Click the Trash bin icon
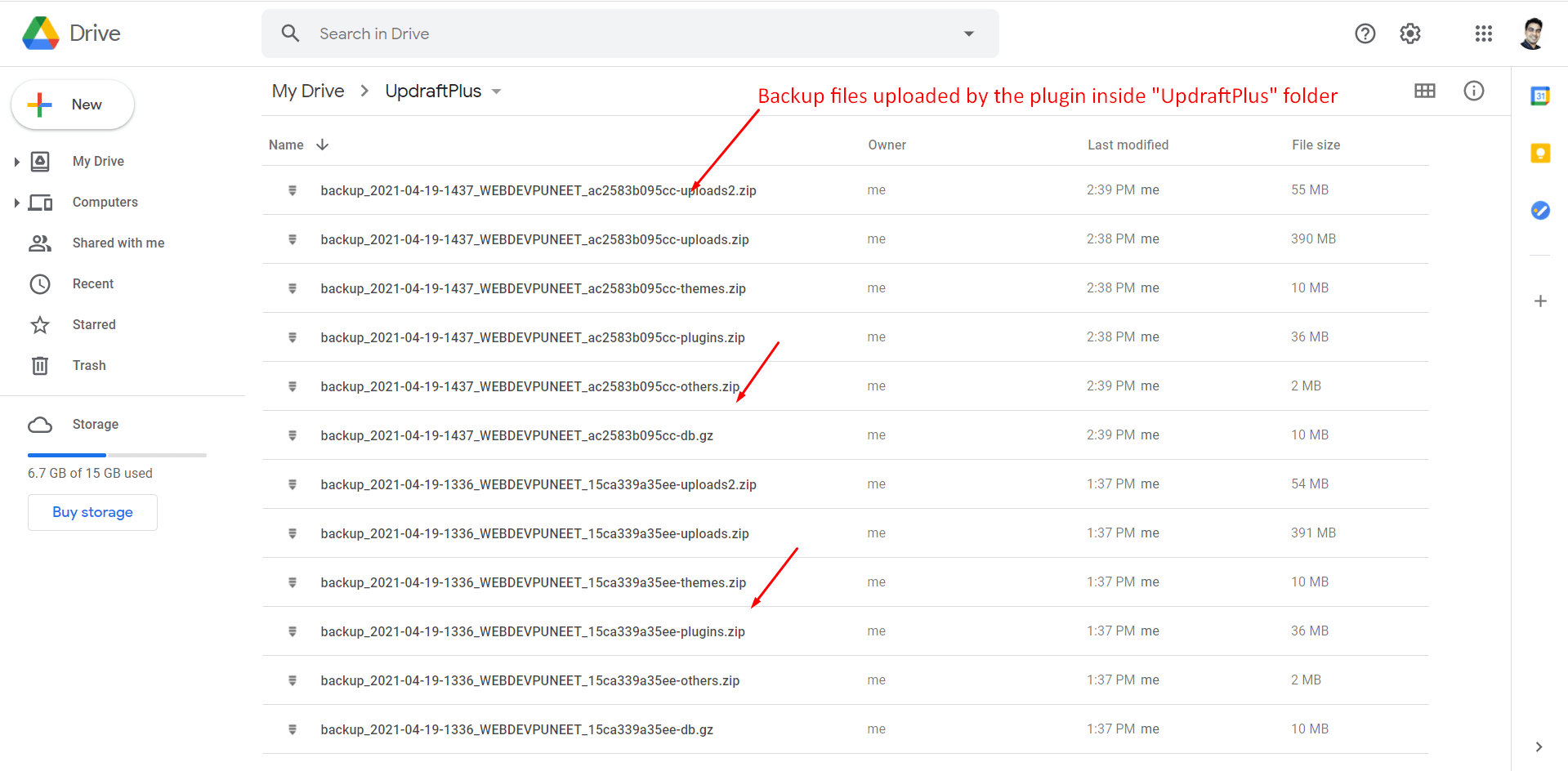Image resolution: width=1568 pixels, height=771 pixels. pyautogui.click(x=40, y=365)
